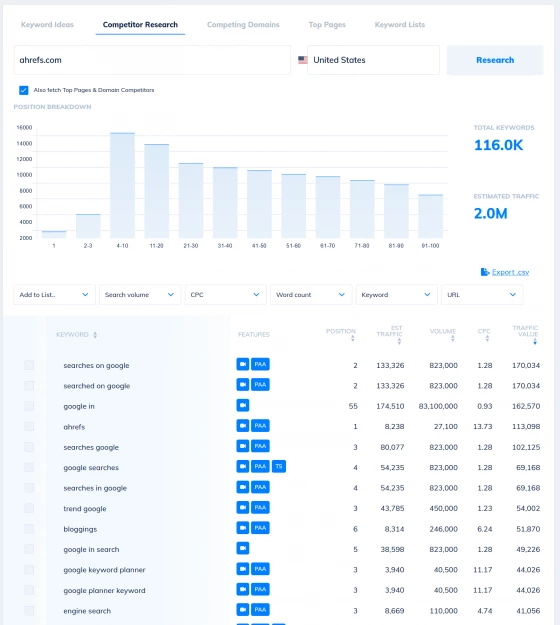Image resolution: width=560 pixels, height=625 pixels.
Task: Switch to the Keyword Ideas tab
Action: point(47,25)
